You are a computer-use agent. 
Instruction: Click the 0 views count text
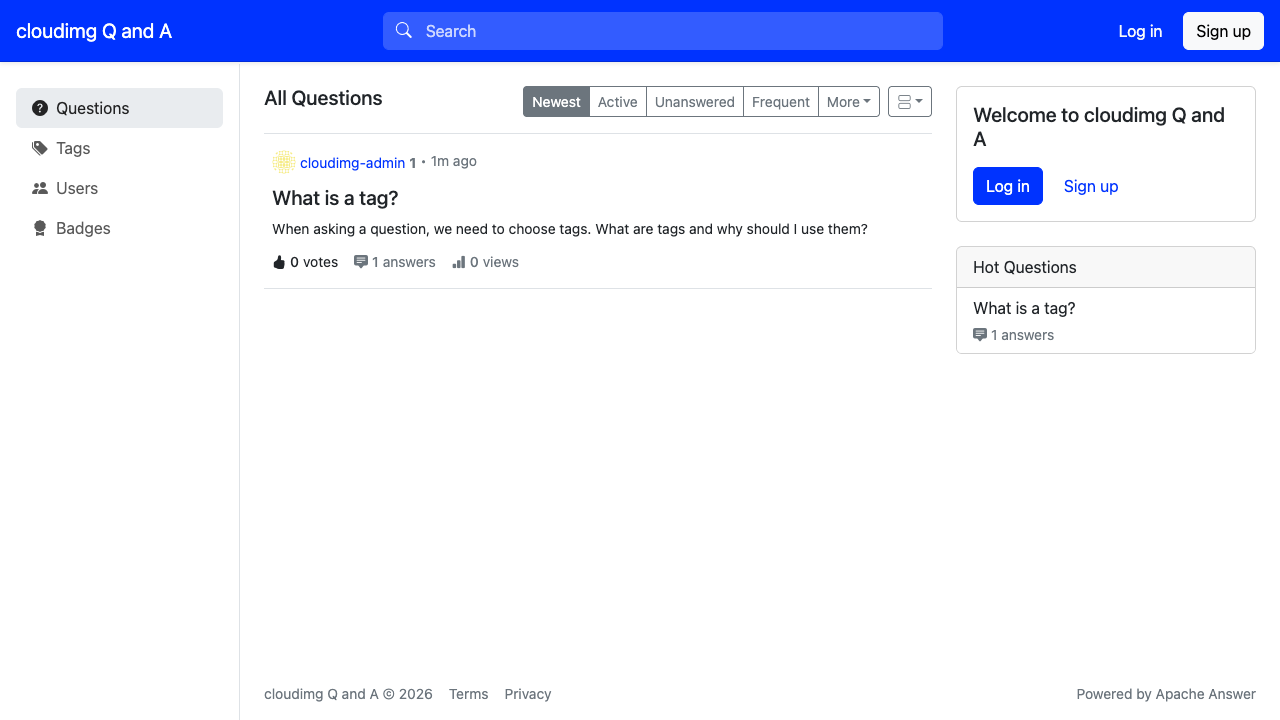click(494, 262)
